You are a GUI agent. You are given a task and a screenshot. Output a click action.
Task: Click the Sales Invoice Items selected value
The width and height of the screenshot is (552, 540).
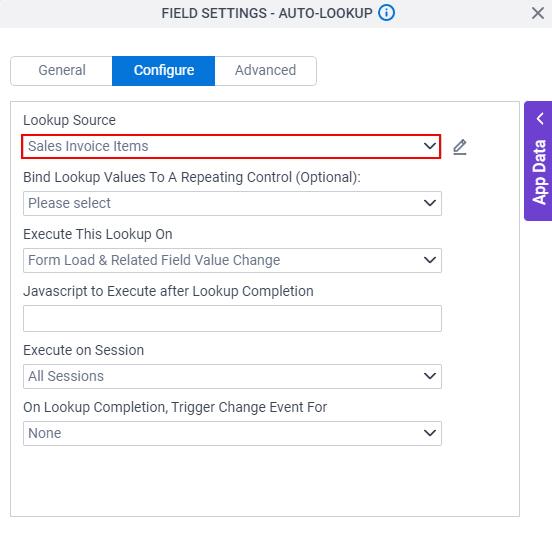(x=88, y=146)
